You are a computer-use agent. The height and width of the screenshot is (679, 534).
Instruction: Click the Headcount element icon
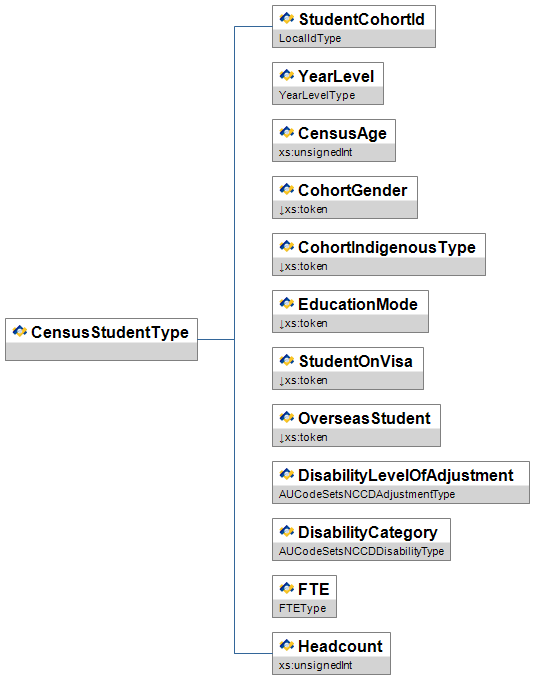pos(287,646)
